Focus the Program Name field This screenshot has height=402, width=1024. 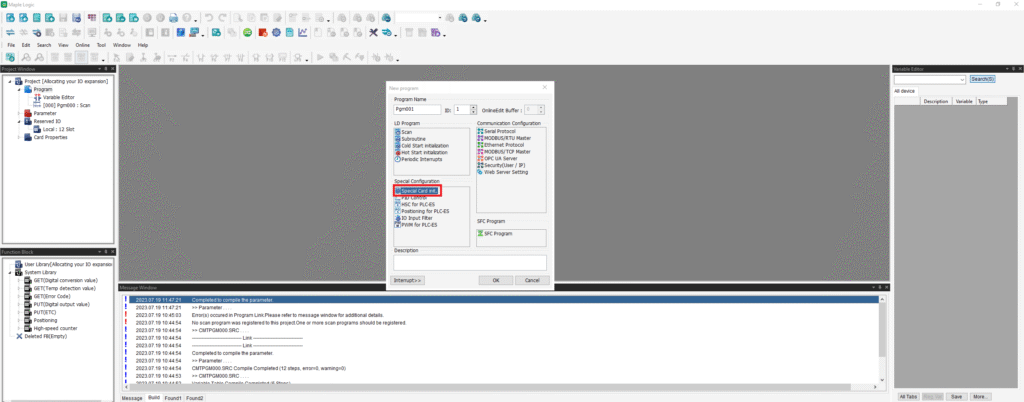tap(417, 110)
